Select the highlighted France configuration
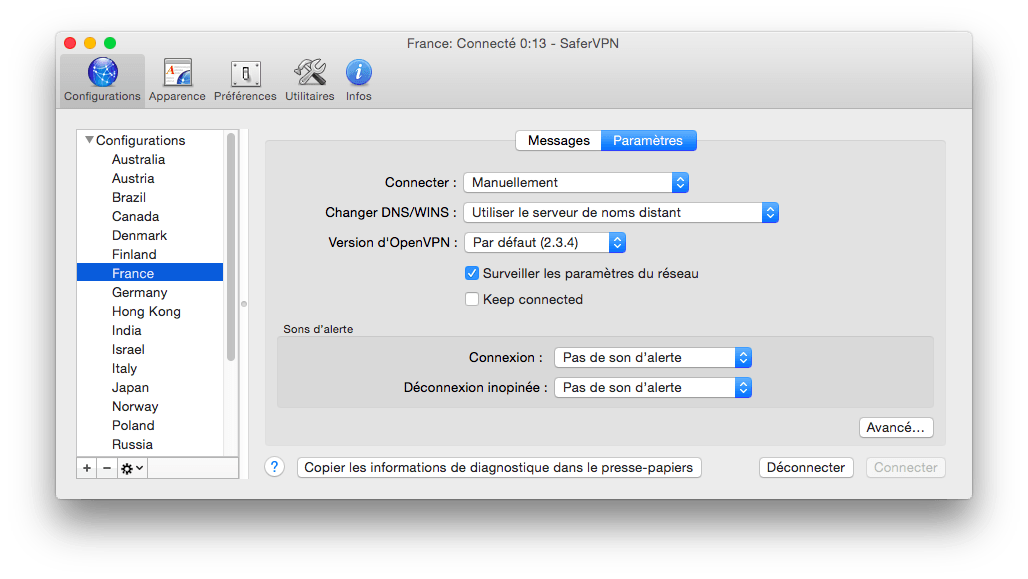Viewport: 1028px width, 579px height. (x=150, y=273)
